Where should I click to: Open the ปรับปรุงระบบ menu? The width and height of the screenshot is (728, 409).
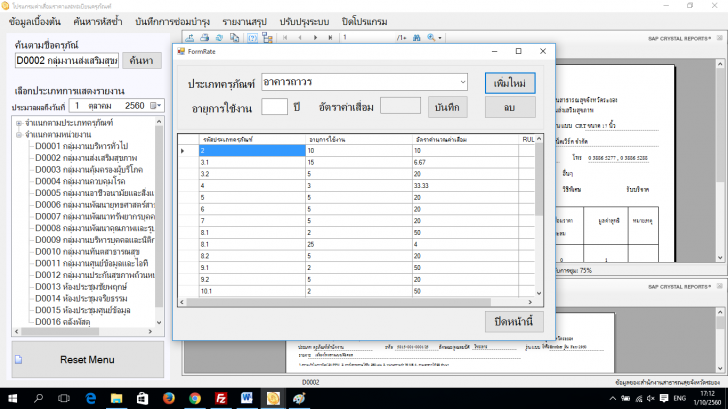tap(304, 22)
